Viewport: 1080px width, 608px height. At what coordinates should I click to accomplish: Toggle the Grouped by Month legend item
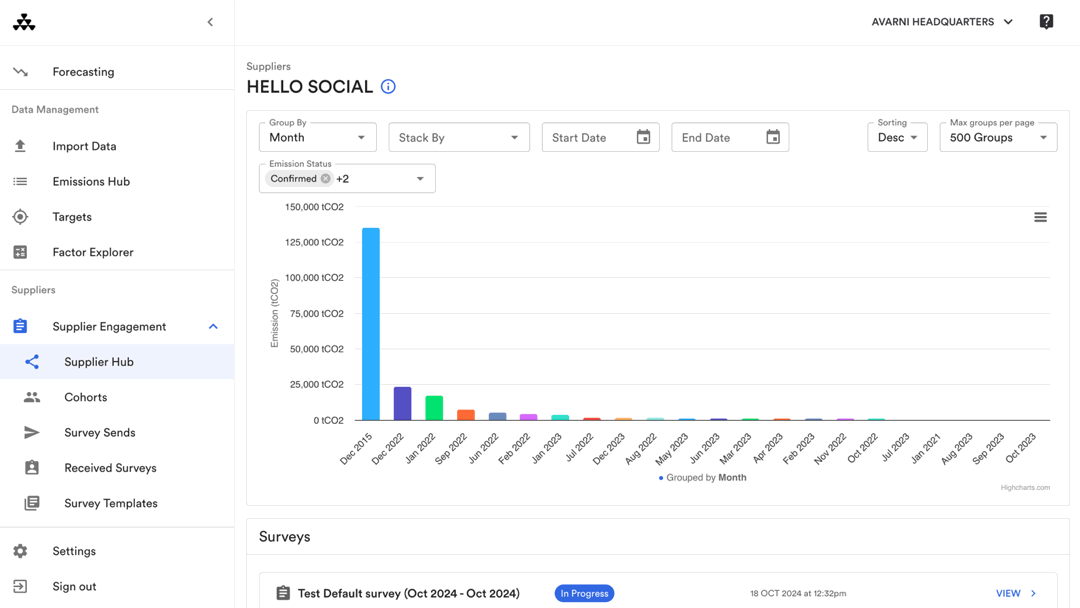703,477
